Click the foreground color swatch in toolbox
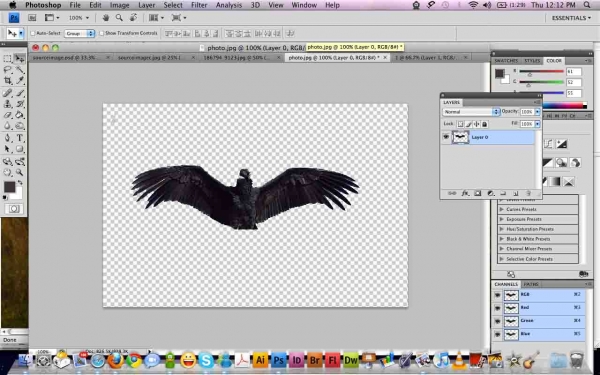600x375 pixels. pyautogui.click(x=10, y=187)
